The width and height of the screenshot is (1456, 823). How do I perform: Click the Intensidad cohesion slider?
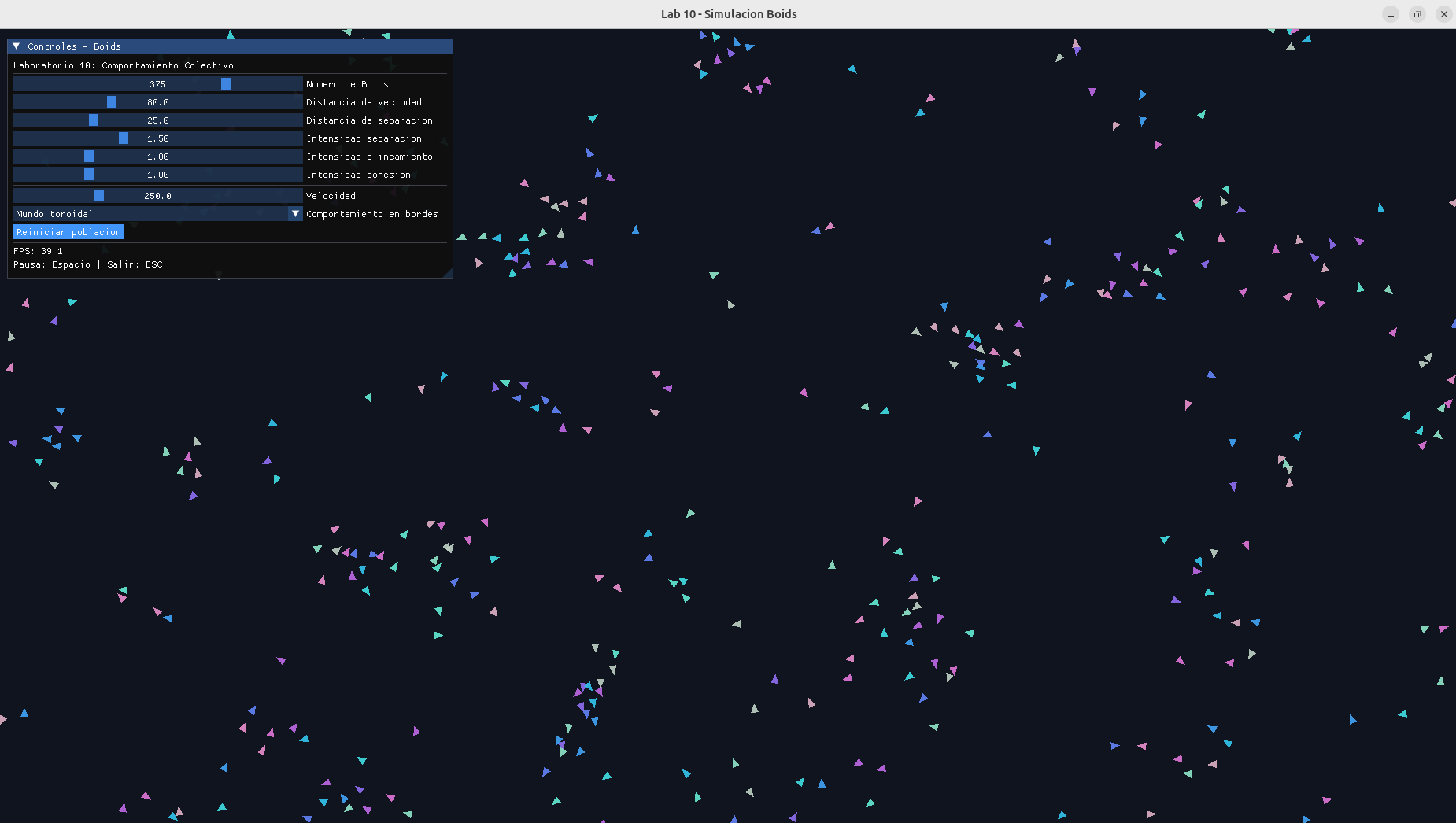[157, 175]
